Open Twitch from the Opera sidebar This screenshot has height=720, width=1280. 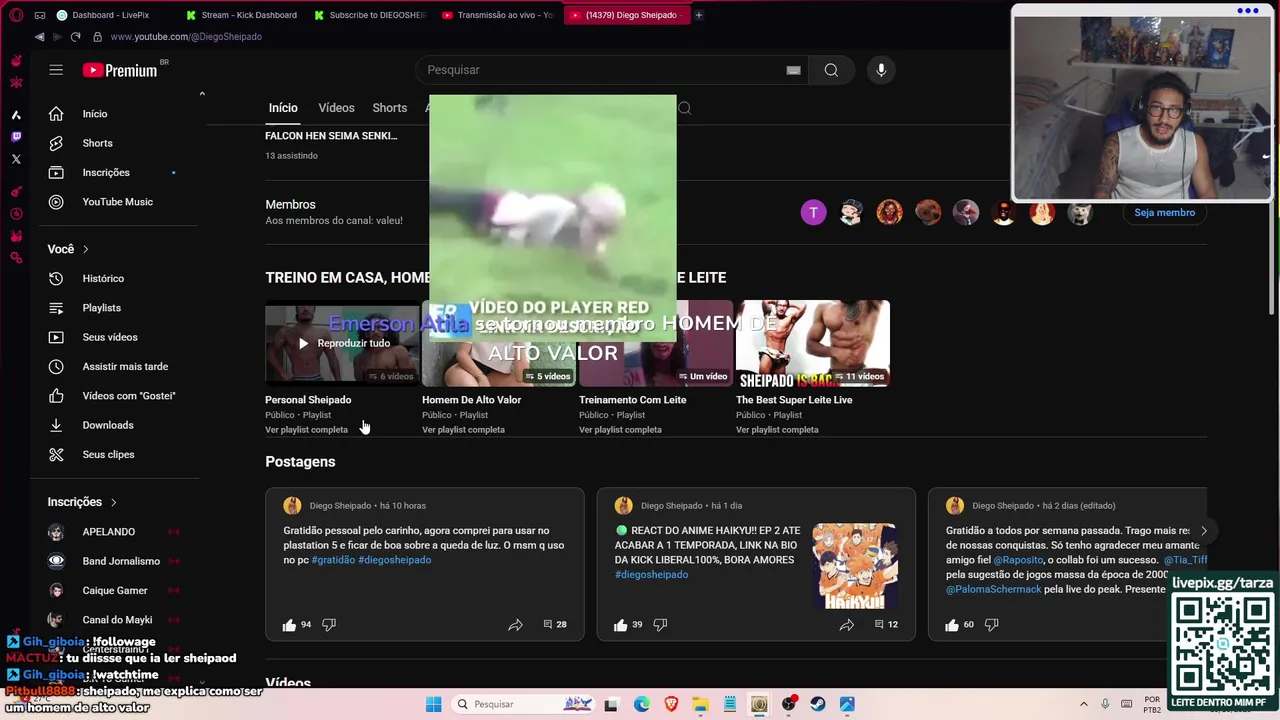click(16, 137)
